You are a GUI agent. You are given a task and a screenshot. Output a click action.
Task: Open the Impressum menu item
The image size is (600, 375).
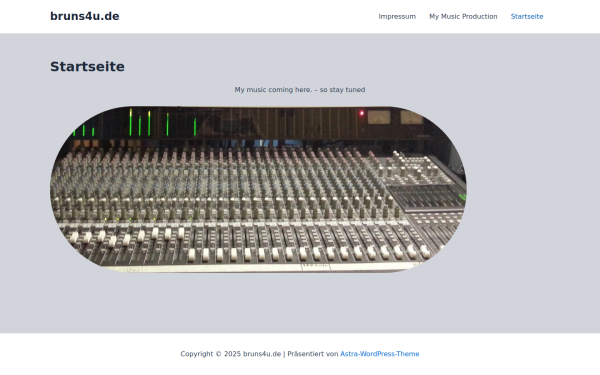click(x=397, y=16)
